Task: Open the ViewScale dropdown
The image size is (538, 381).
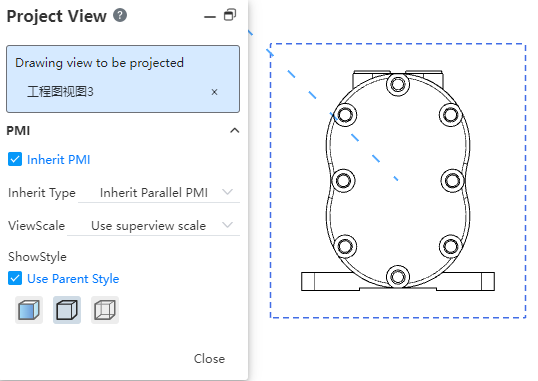Action: (x=153, y=226)
